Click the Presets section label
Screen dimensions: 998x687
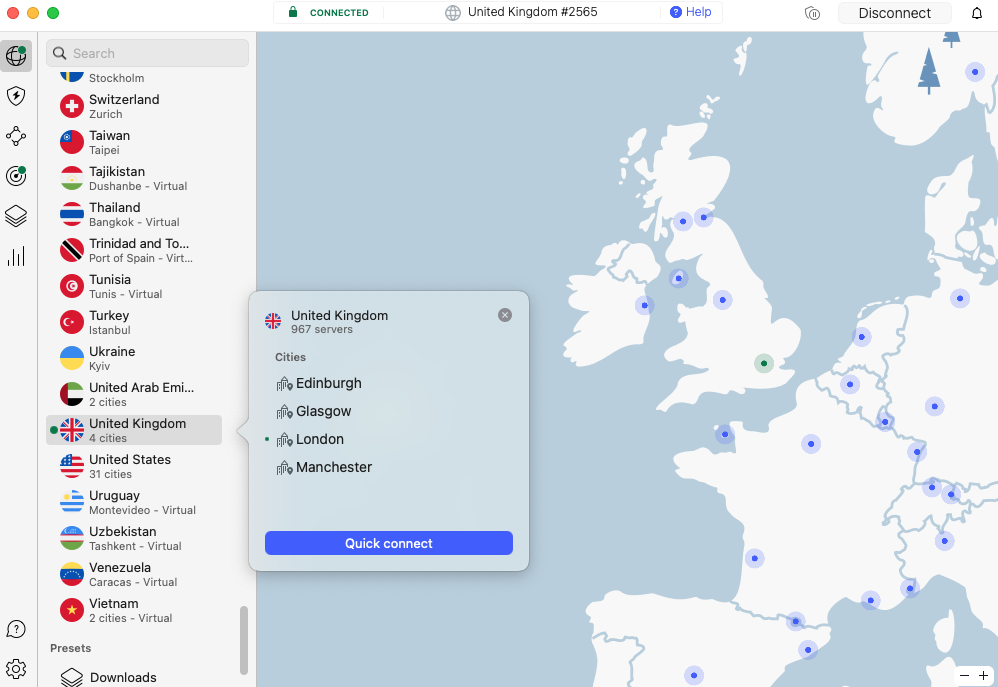tap(71, 648)
